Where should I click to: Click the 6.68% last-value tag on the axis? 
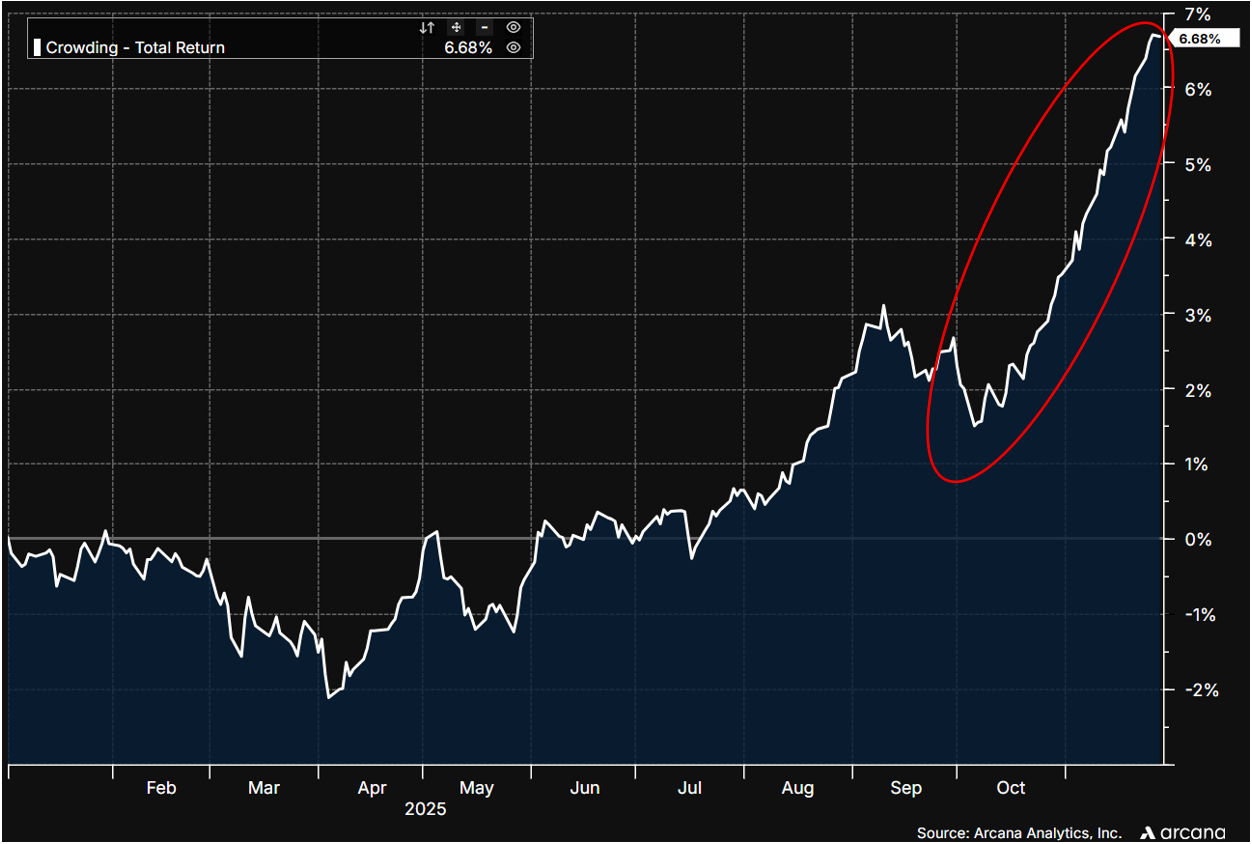pos(1199,39)
